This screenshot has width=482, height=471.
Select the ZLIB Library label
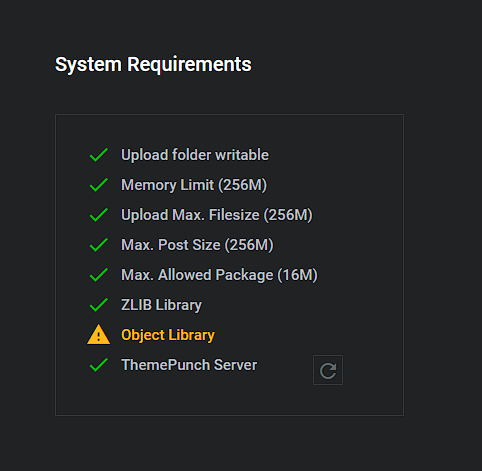[x=161, y=305]
